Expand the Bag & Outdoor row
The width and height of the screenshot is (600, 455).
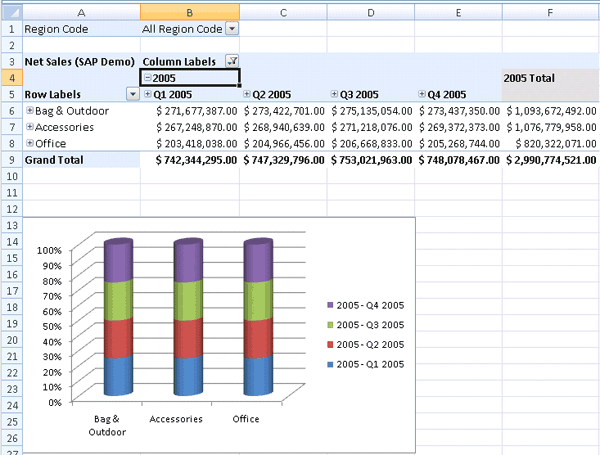click(x=30, y=111)
